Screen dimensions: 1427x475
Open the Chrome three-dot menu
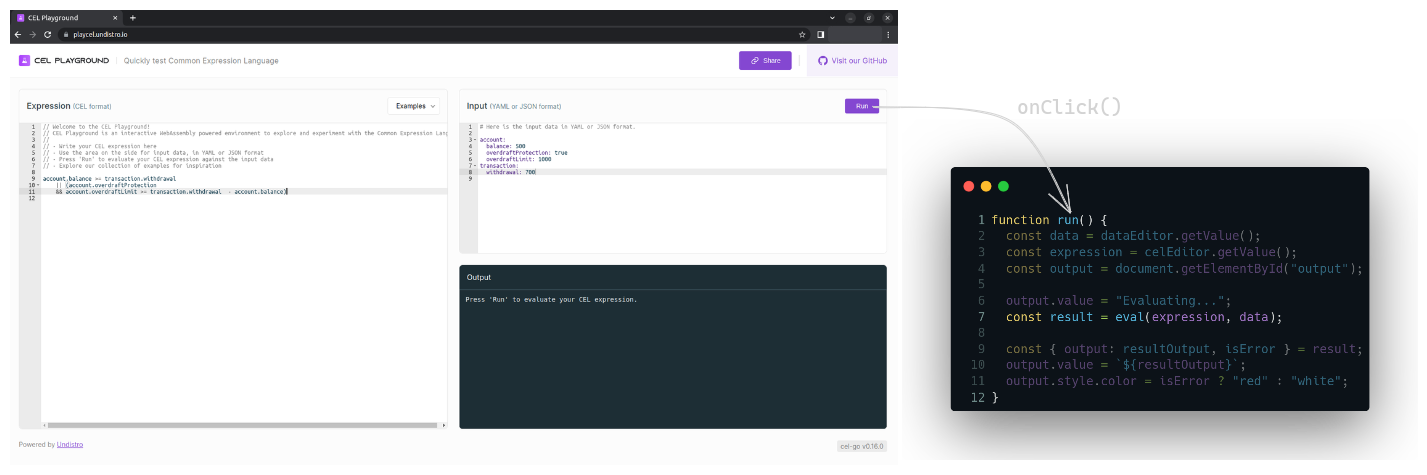pos(888,34)
